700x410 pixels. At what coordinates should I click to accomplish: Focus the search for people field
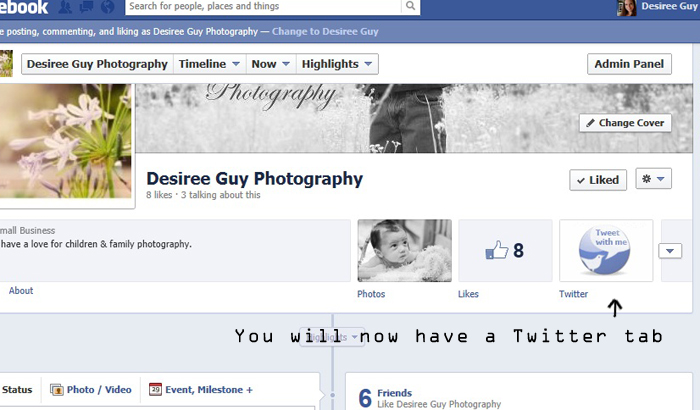[263, 6]
